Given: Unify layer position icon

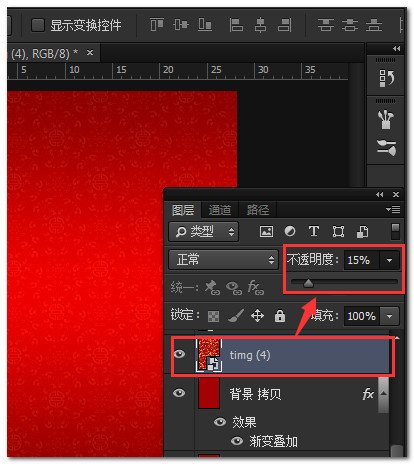Looking at the screenshot, I should click(x=212, y=287).
